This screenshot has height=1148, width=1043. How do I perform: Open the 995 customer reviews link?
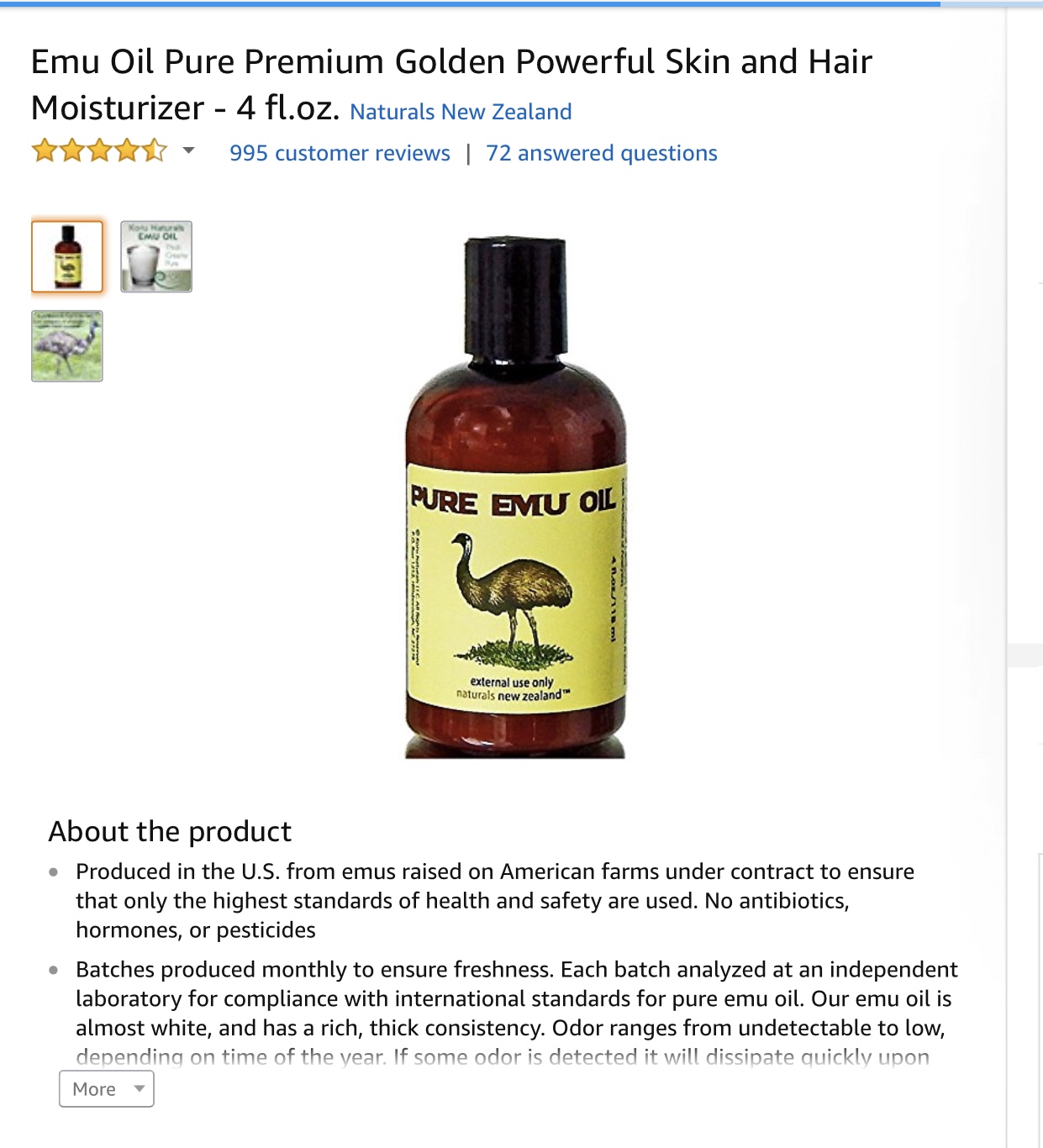coord(340,153)
